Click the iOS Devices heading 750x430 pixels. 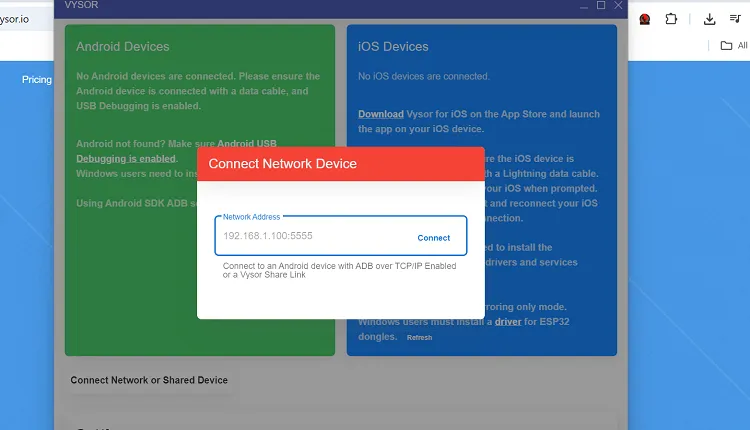(393, 46)
